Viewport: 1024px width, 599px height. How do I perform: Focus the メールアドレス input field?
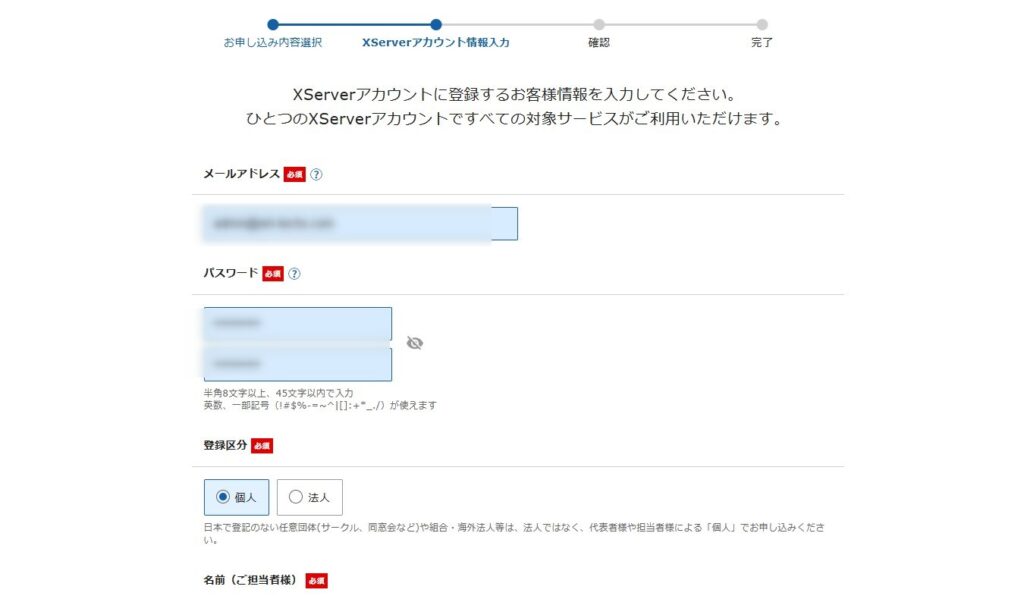pyautogui.click(x=360, y=223)
